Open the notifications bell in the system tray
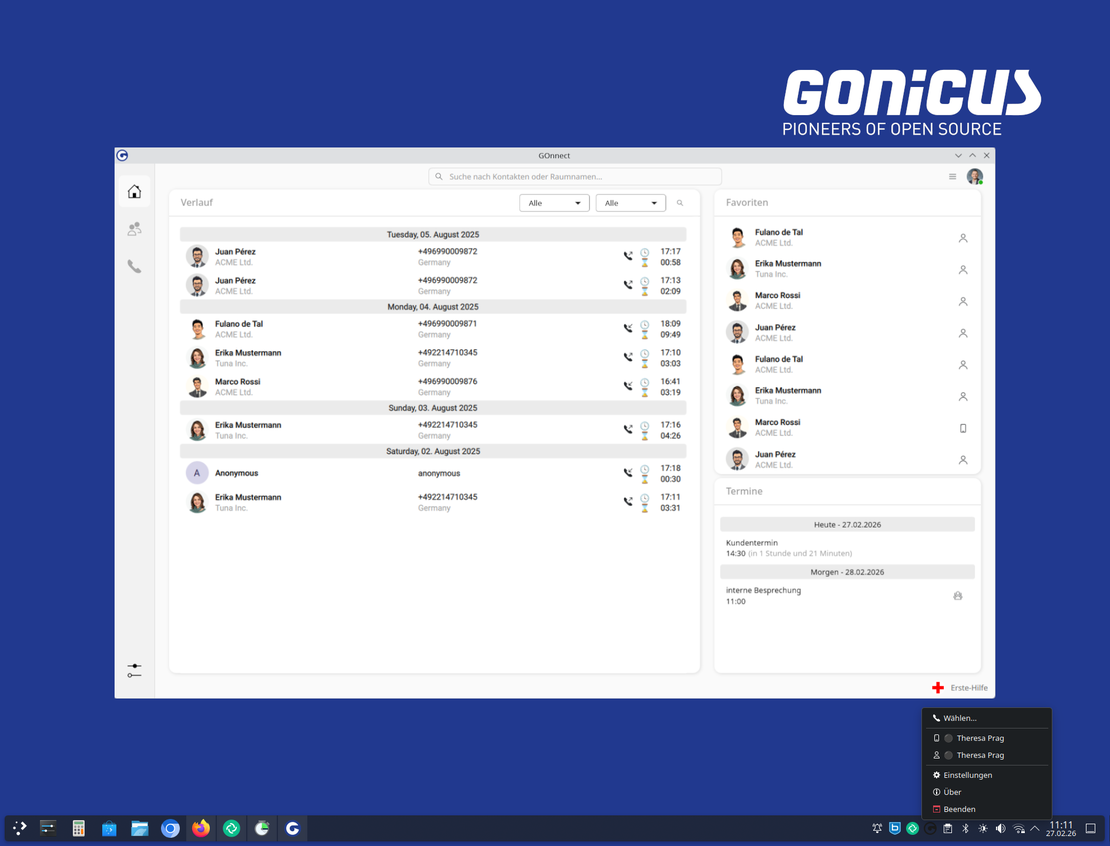Screen dimensions: 1110x846 click(x=877, y=828)
